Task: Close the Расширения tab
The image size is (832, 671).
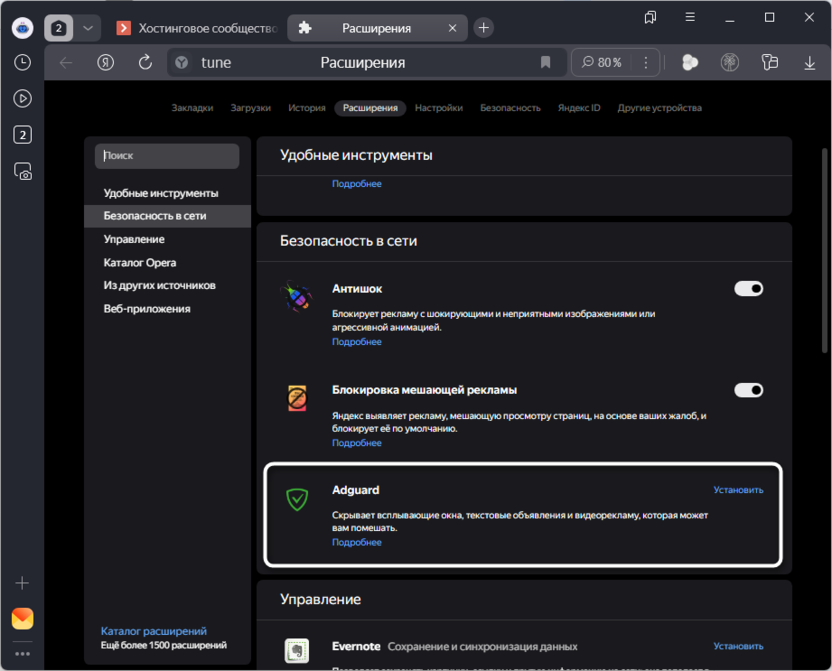Action: click(452, 28)
